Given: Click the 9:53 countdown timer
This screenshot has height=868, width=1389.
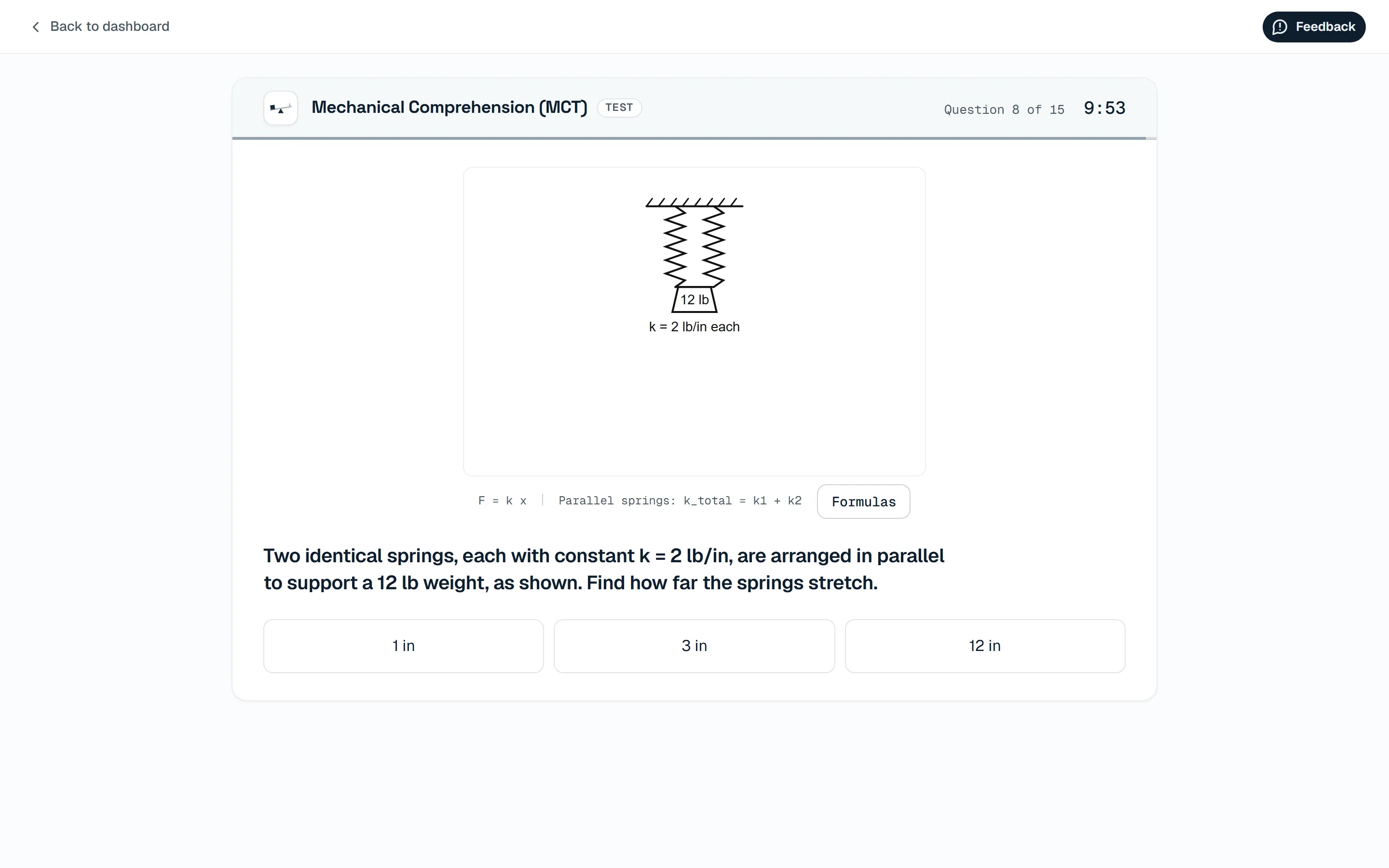Looking at the screenshot, I should tap(1104, 108).
